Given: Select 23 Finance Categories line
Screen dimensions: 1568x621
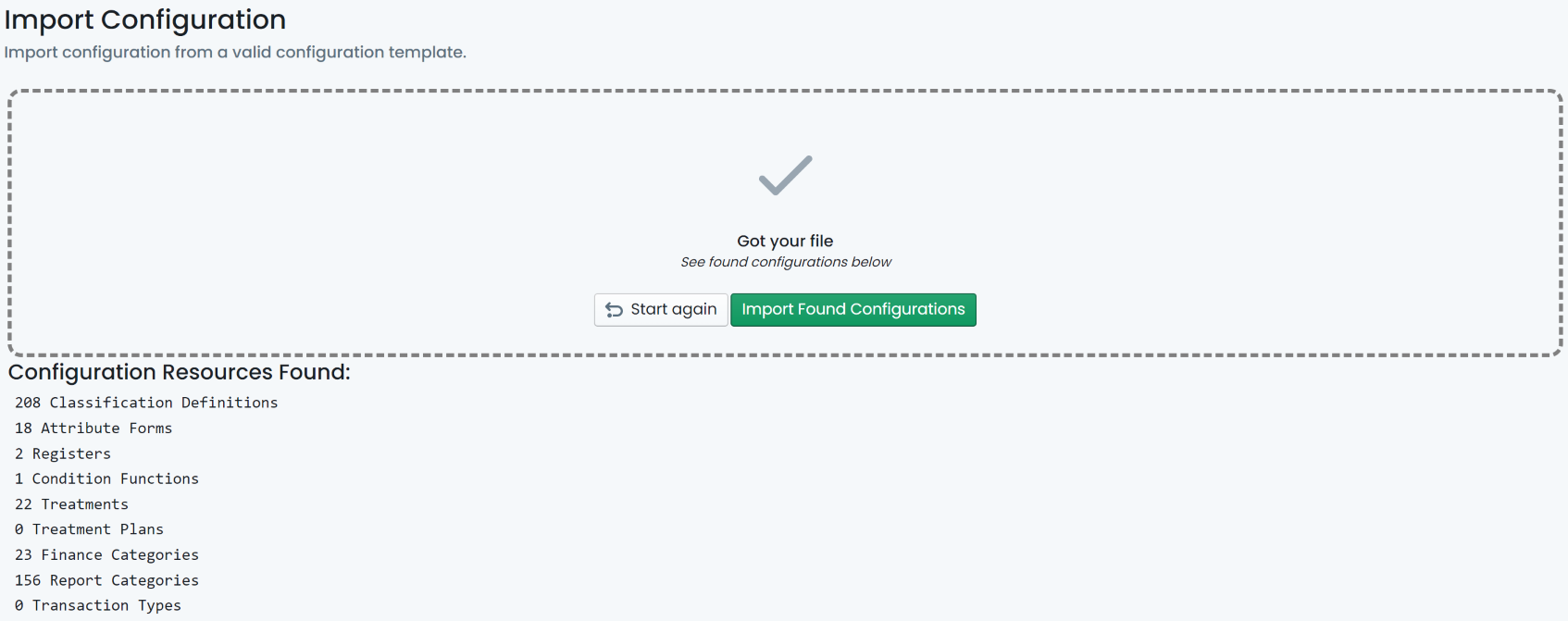Looking at the screenshot, I should (x=106, y=554).
